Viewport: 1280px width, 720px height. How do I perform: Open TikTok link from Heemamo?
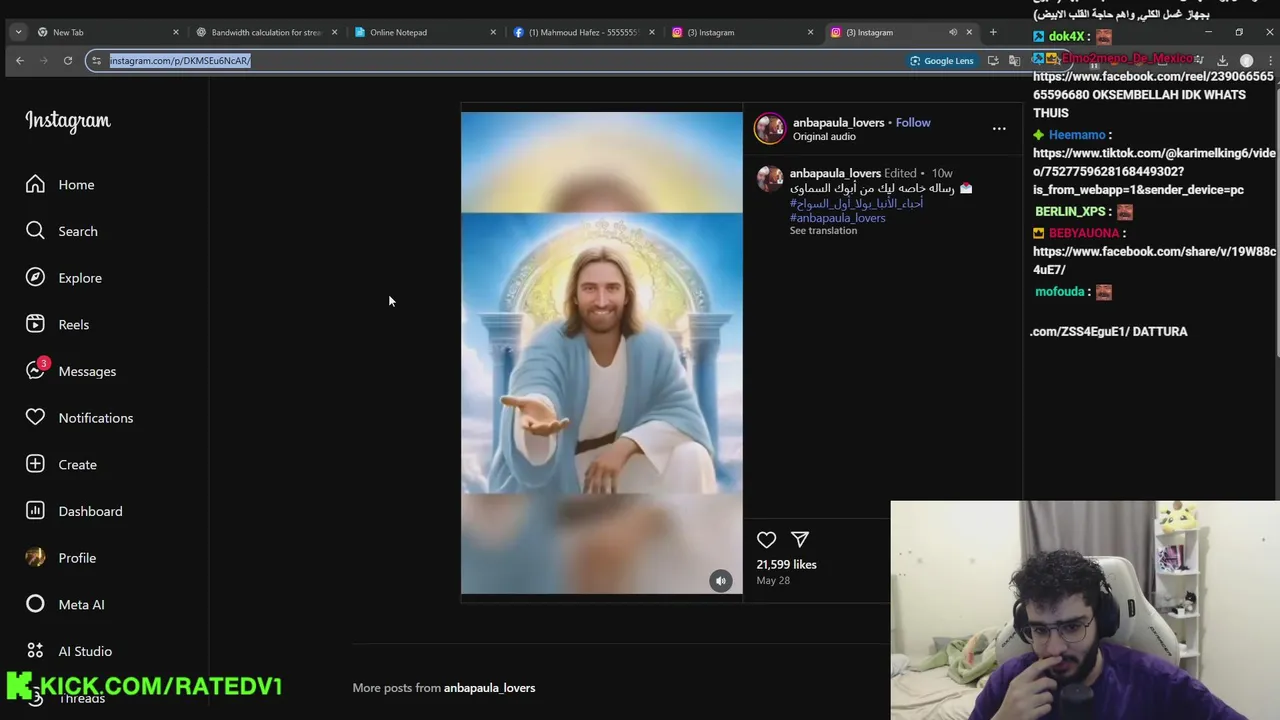pyautogui.click(x=1154, y=172)
